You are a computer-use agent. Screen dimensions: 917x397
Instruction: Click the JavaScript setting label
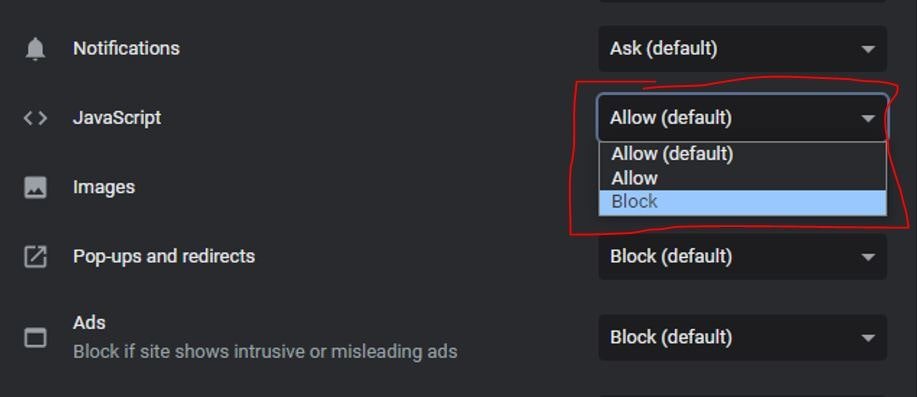pos(117,118)
